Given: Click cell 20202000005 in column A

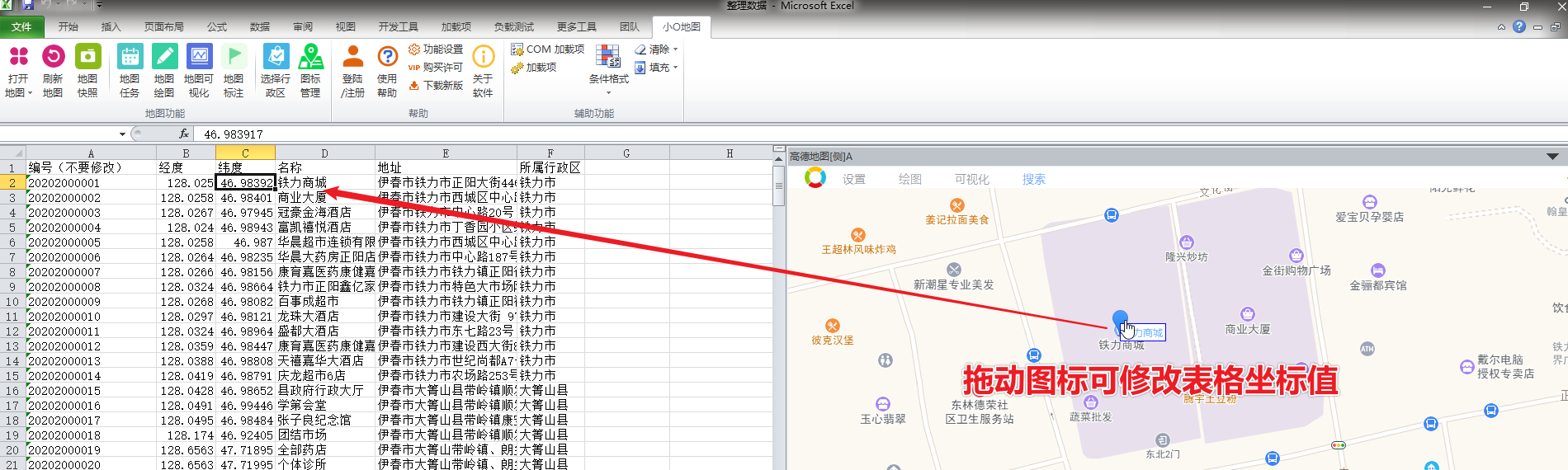Looking at the screenshot, I should pyautogui.click(x=91, y=242).
